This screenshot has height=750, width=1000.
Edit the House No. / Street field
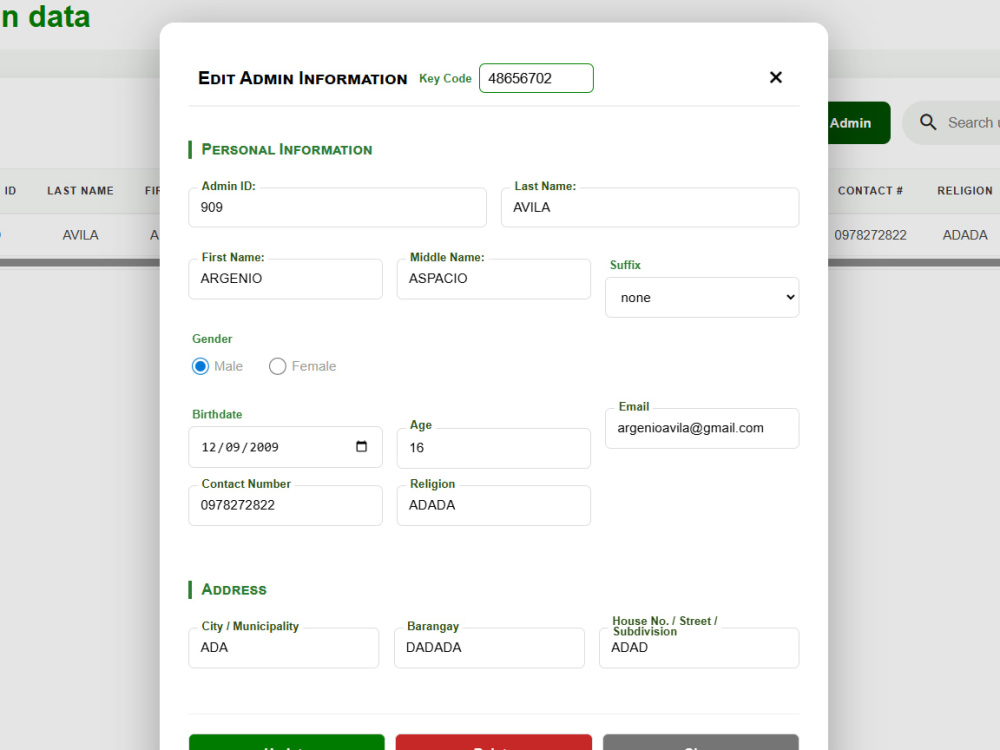699,647
